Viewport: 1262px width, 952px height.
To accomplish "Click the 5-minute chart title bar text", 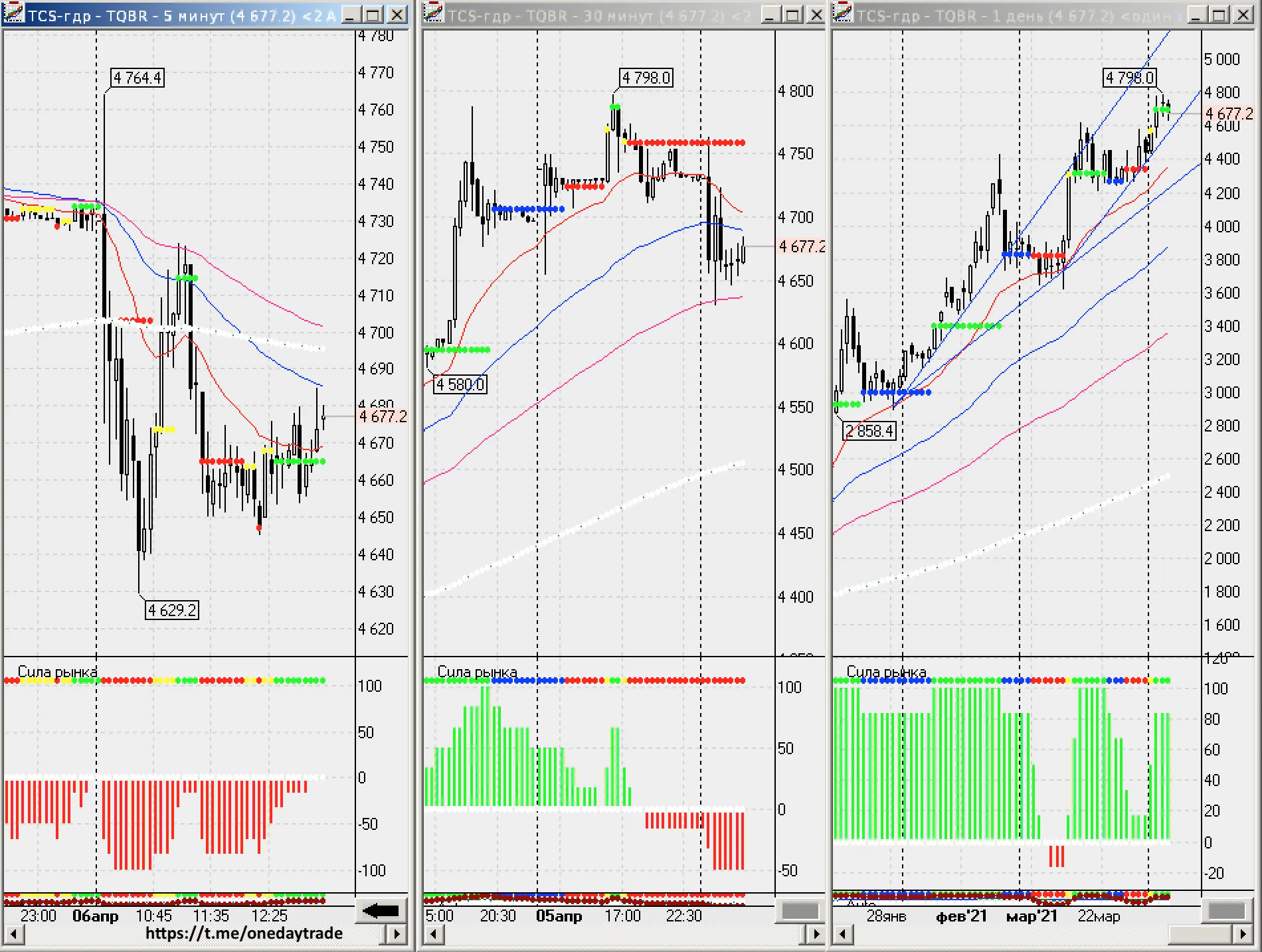I will pyautogui.click(x=182, y=15).
